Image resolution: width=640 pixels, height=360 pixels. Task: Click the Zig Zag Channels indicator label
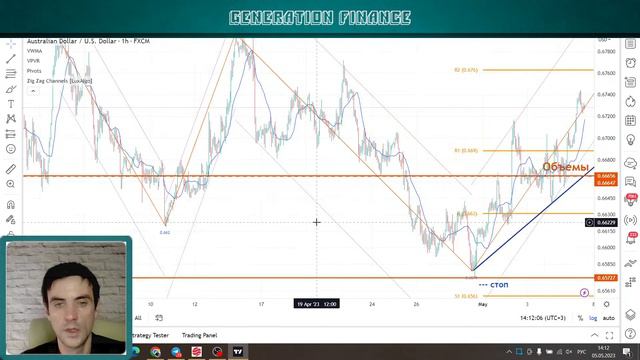60,81
